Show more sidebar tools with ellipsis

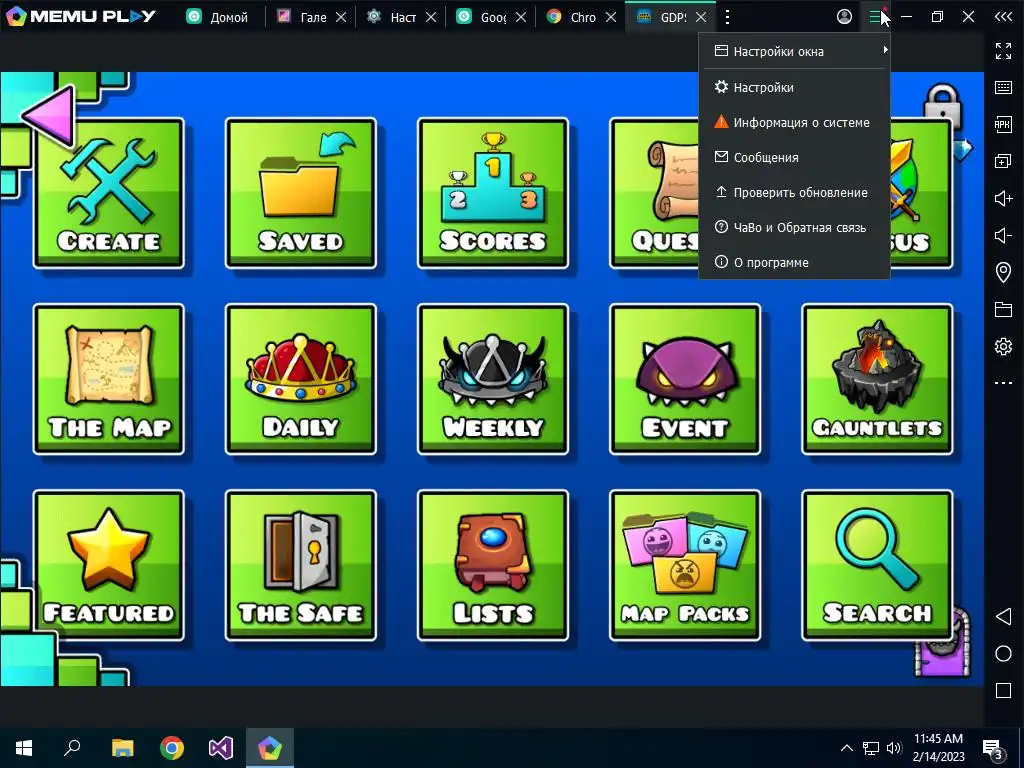coord(1003,383)
